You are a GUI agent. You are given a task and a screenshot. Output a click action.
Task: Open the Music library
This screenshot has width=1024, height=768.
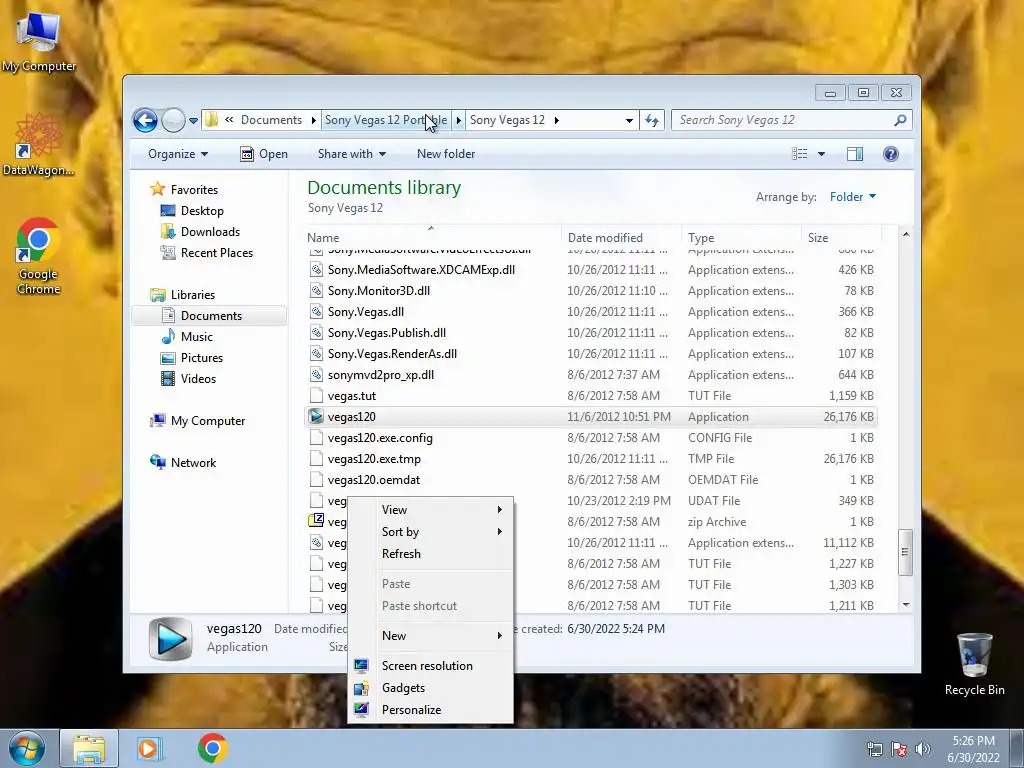[197, 337]
